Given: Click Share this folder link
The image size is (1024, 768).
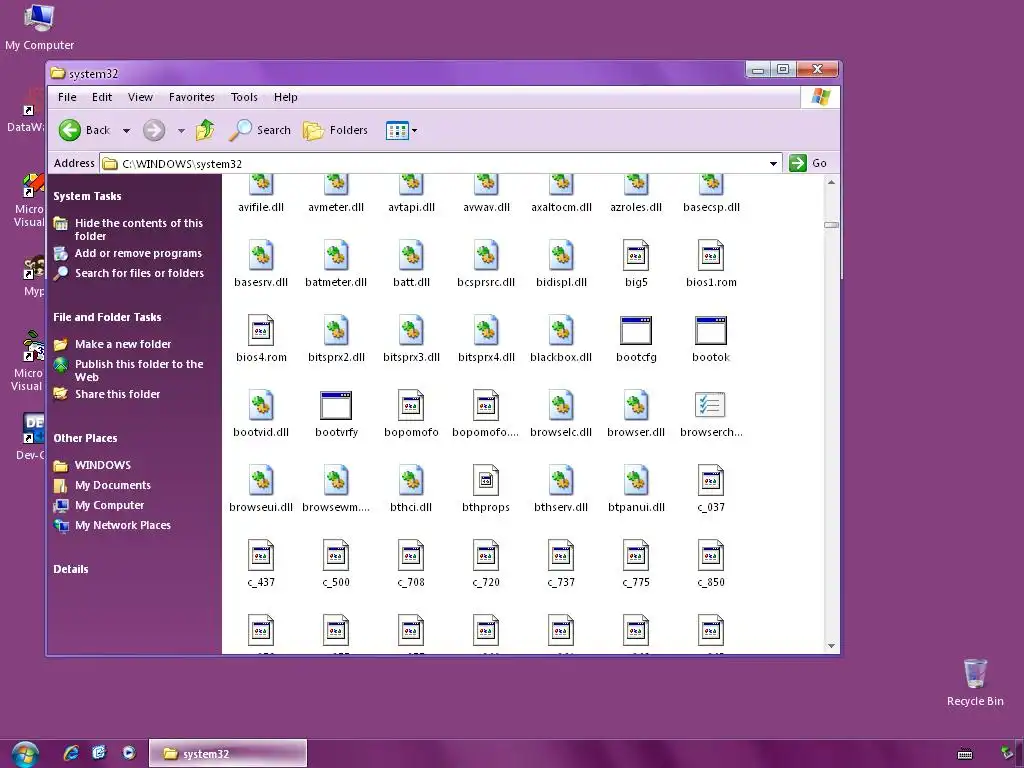Looking at the screenshot, I should point(107,394).
